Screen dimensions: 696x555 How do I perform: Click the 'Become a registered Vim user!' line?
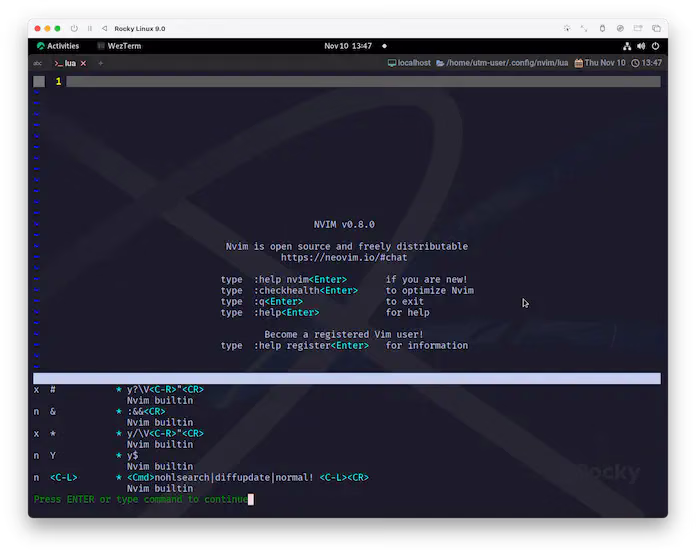pyautogui.click(x=344, y=334)
